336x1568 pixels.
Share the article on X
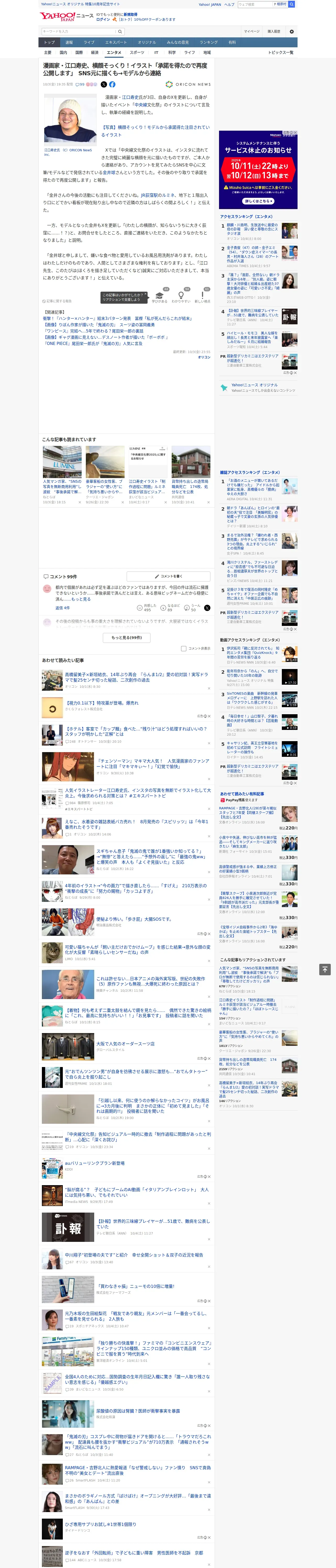point(104,85)
